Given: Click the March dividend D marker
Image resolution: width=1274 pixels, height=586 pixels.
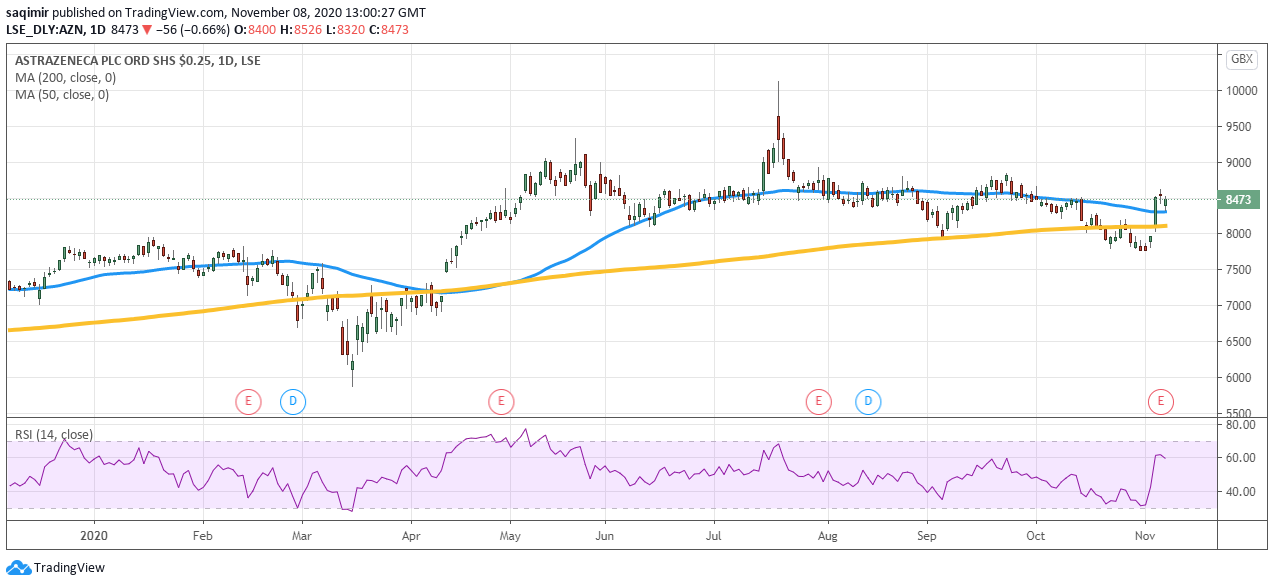Looking at the screenshot, I should tap(292, 402).
